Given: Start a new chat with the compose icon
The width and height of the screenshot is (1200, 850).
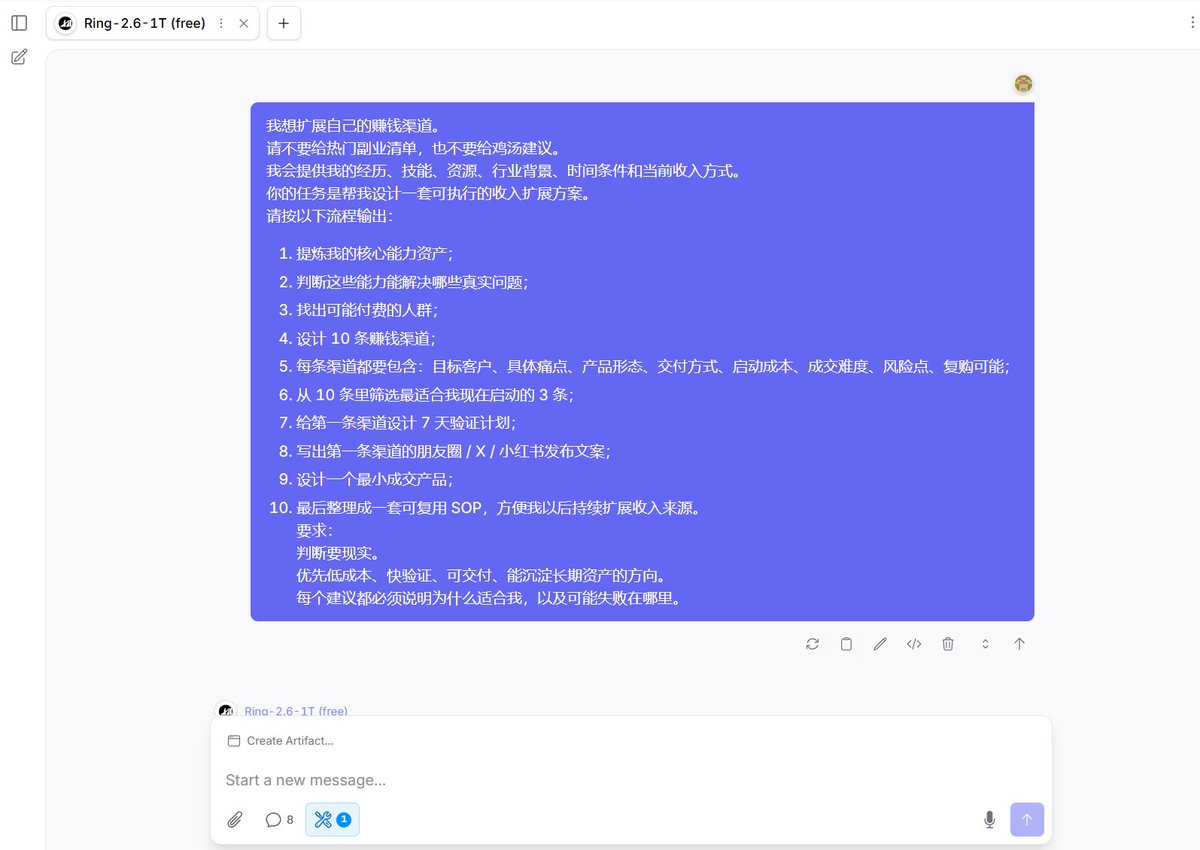Looking at the screenshot, I should click(x=19, y=57).
